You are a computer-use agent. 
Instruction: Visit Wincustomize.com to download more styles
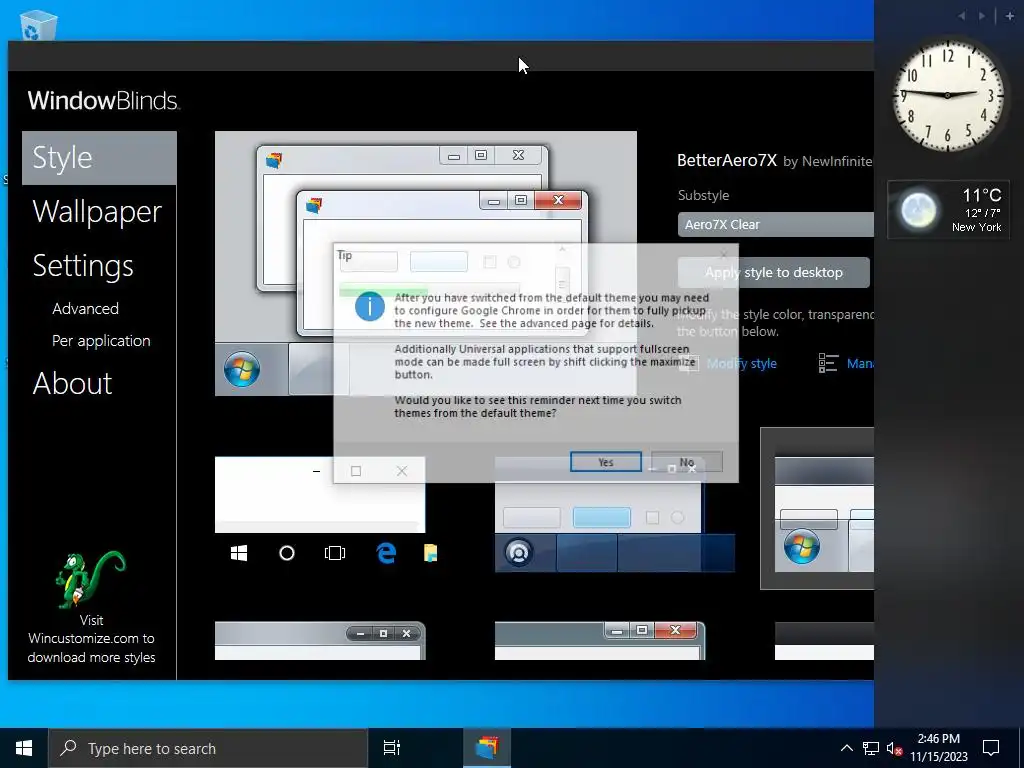(91, 639)
